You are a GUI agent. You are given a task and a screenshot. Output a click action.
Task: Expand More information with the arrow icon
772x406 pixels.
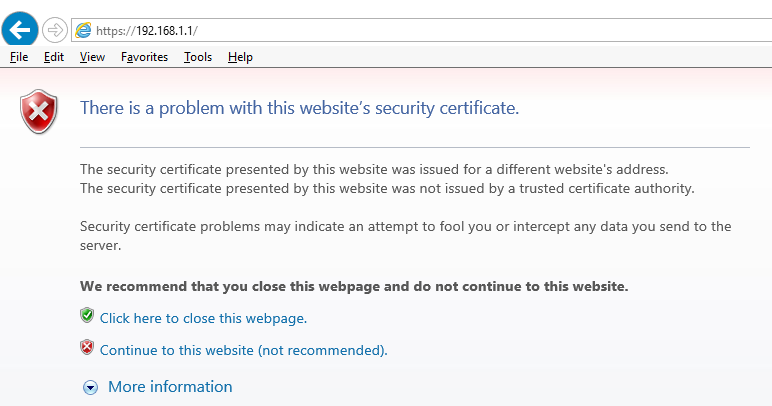(x=91, y=387)
